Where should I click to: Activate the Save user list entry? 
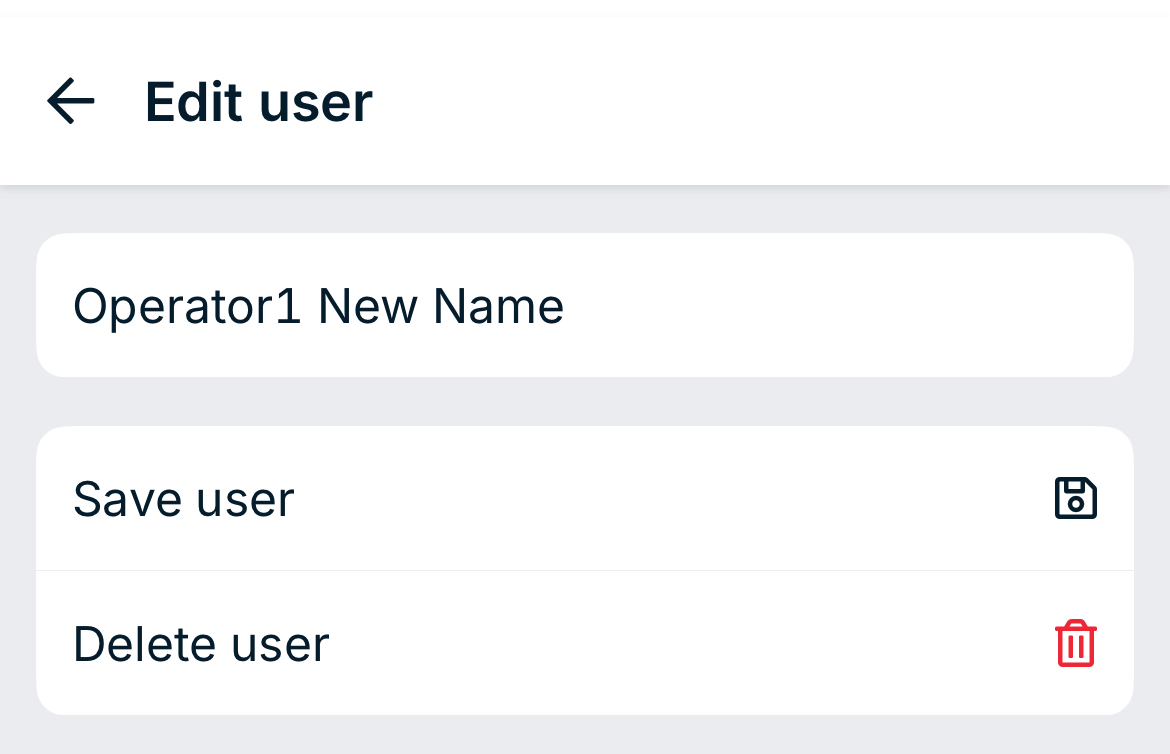[585, 499]
